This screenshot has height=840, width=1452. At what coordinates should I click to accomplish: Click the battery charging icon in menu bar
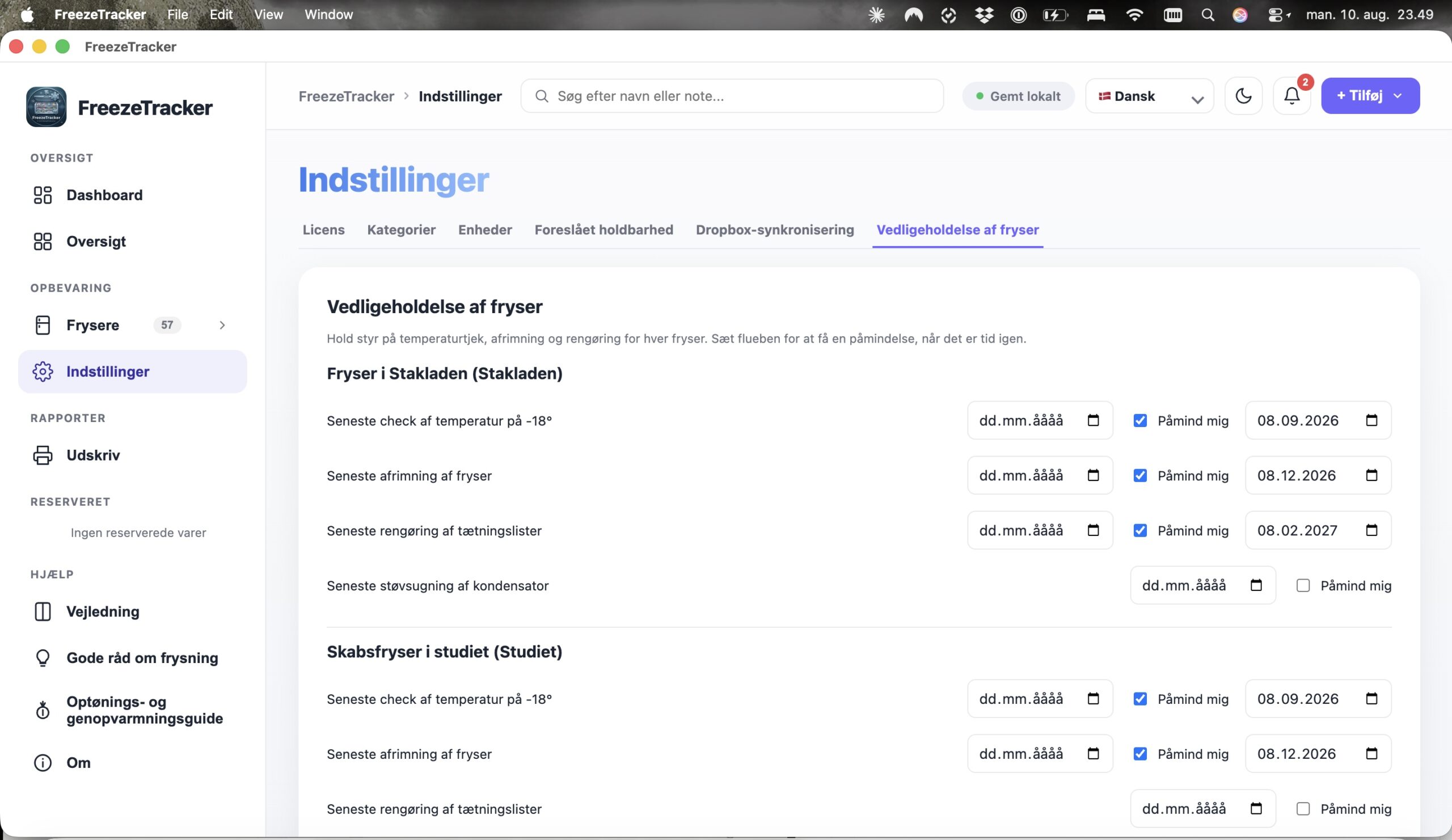click(x=1055, y=15)
